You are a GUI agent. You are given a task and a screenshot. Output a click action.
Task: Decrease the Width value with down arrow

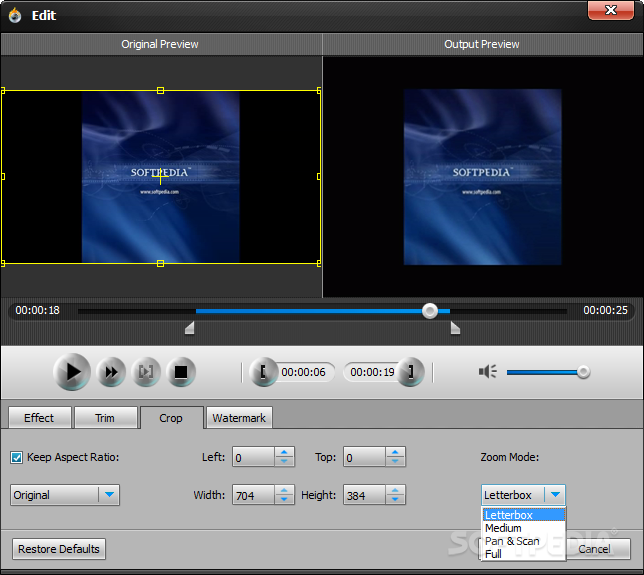click(x=284, y=499)
